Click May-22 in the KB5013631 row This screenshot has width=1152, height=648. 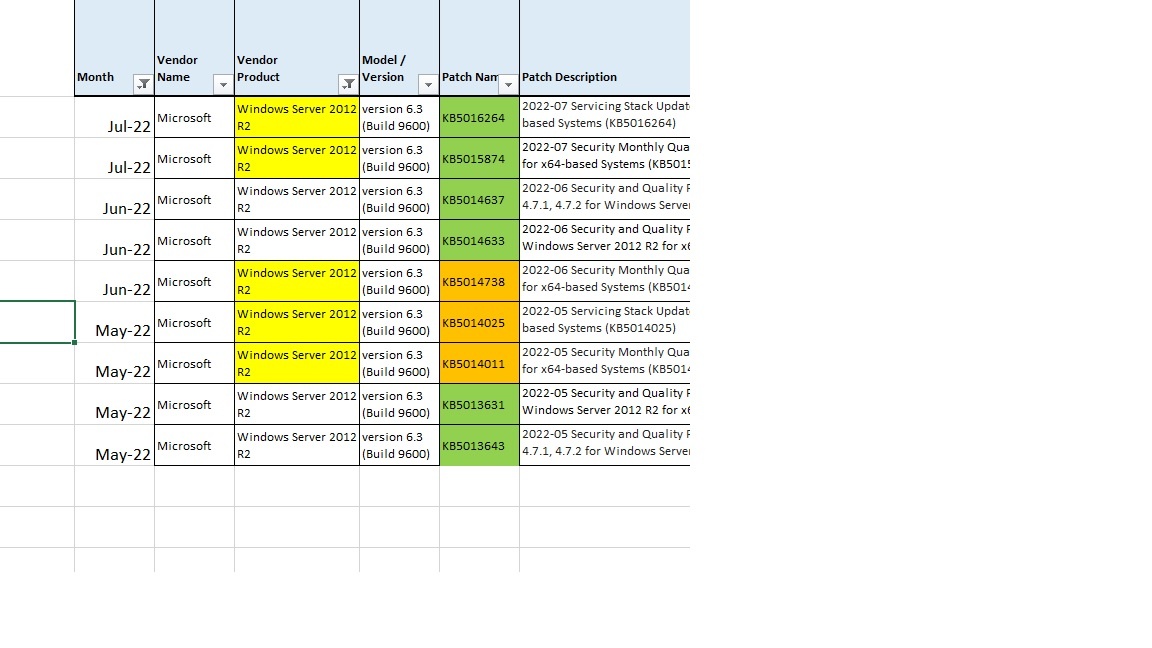pos(123,414)
